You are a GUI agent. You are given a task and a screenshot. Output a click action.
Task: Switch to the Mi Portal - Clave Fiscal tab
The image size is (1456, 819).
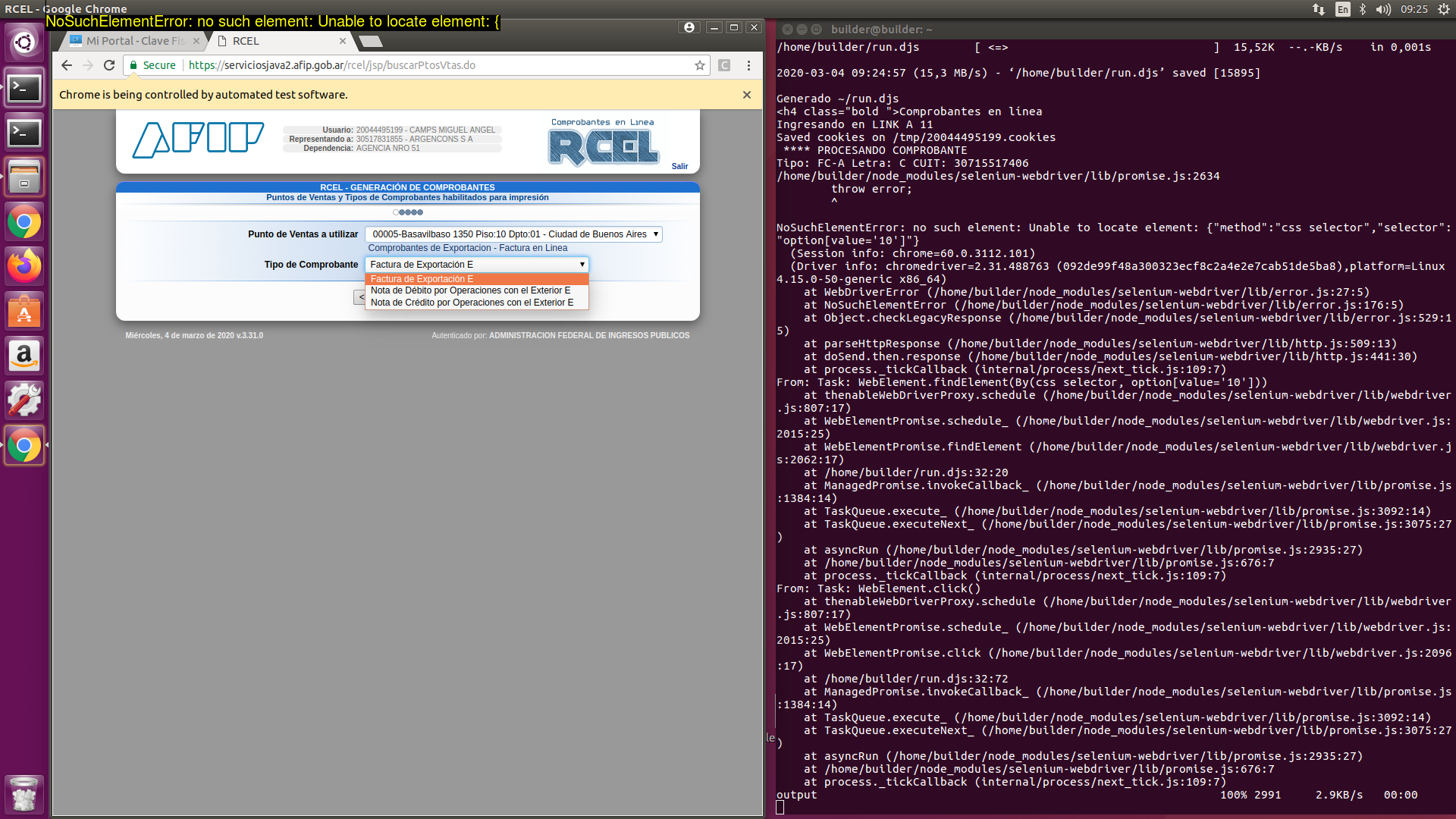pos(134,41)
